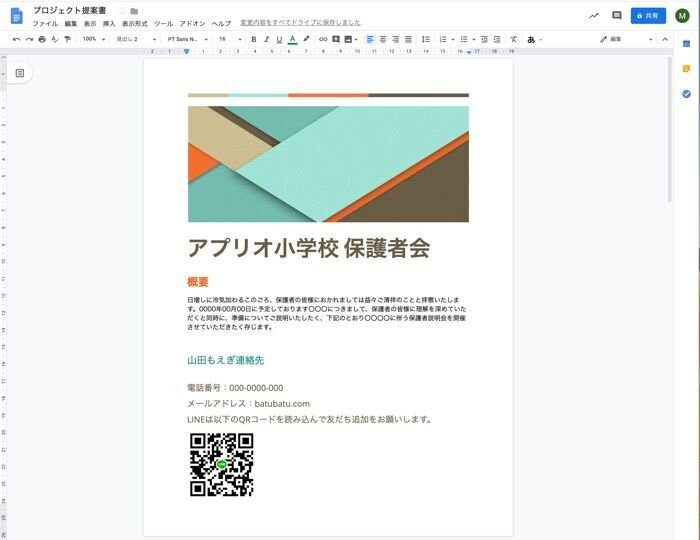Print the document
This screenshot has height=540, width=700.
tap(42, 39)
